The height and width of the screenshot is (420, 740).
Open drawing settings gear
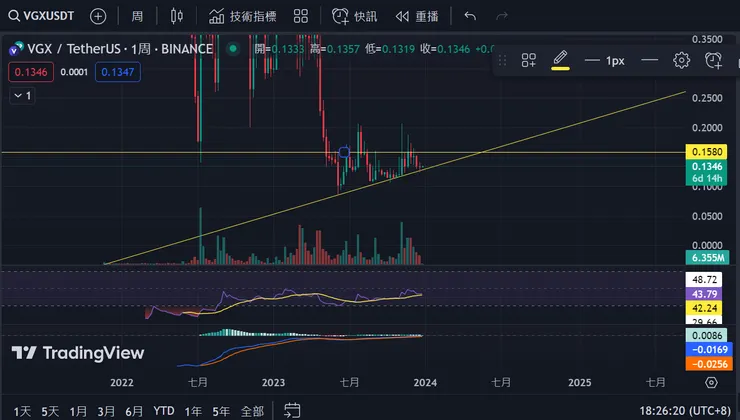681,60
